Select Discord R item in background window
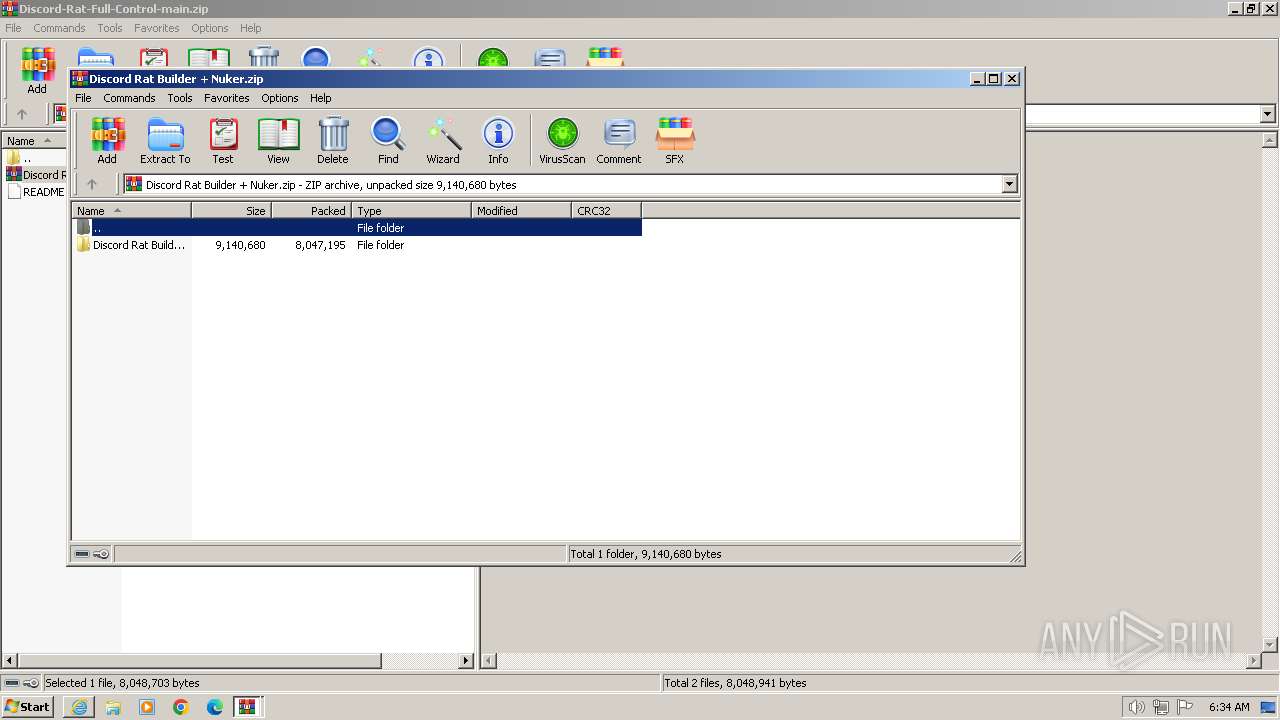The height and width of the screenshot is (720, 1280). [x=35, y=175]
